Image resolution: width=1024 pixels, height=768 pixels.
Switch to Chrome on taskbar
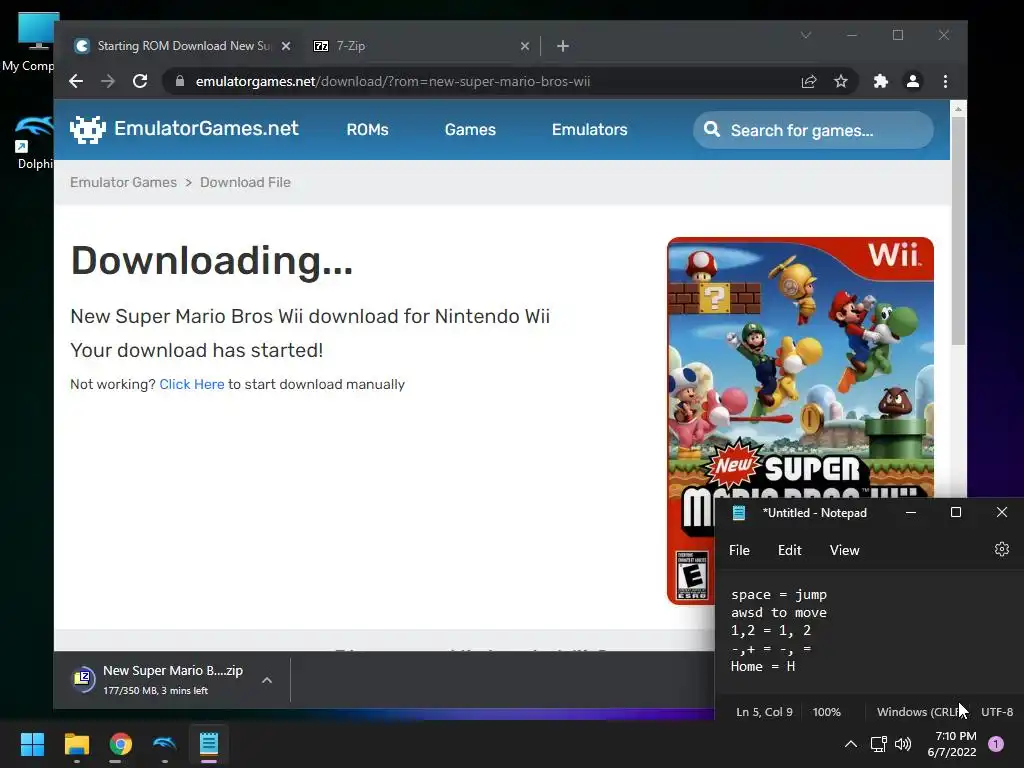point(120,744)
